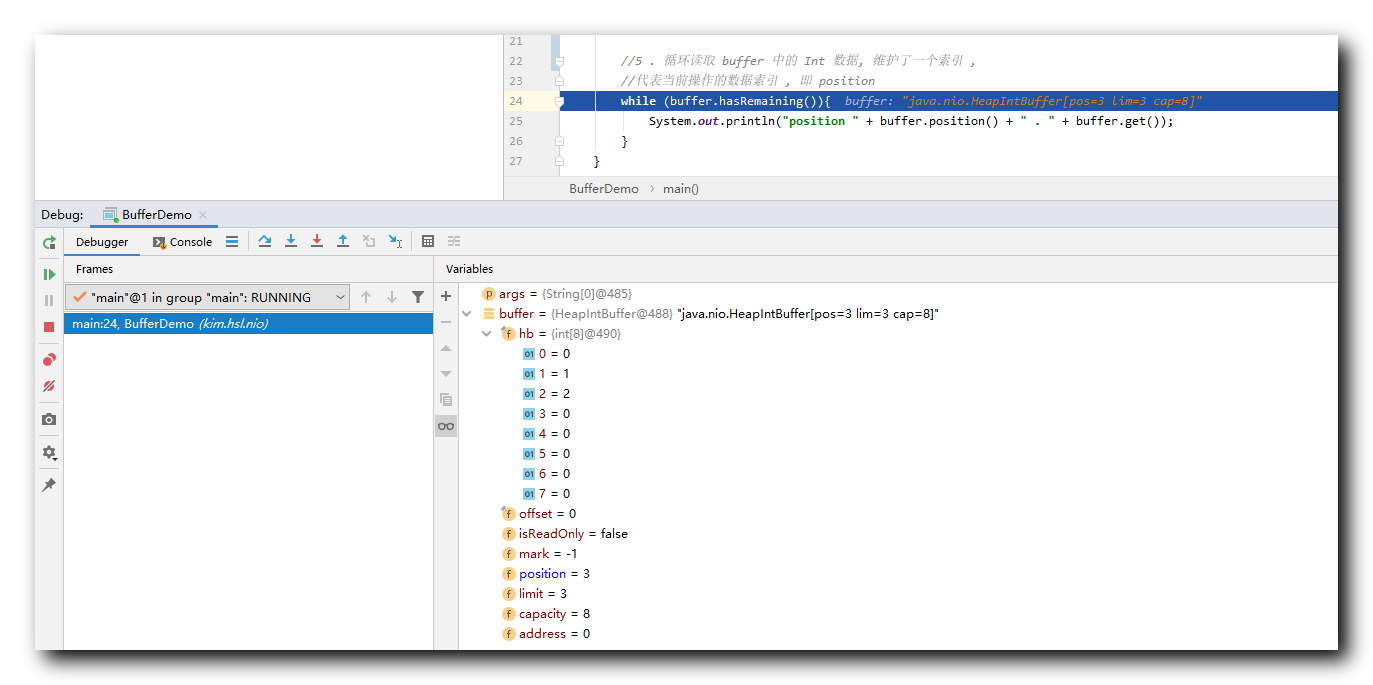The width and height of the screenshot is (1373, 685).
Task: Click main() in the editor breadcrumbs
Action: (x=681, y=188)
